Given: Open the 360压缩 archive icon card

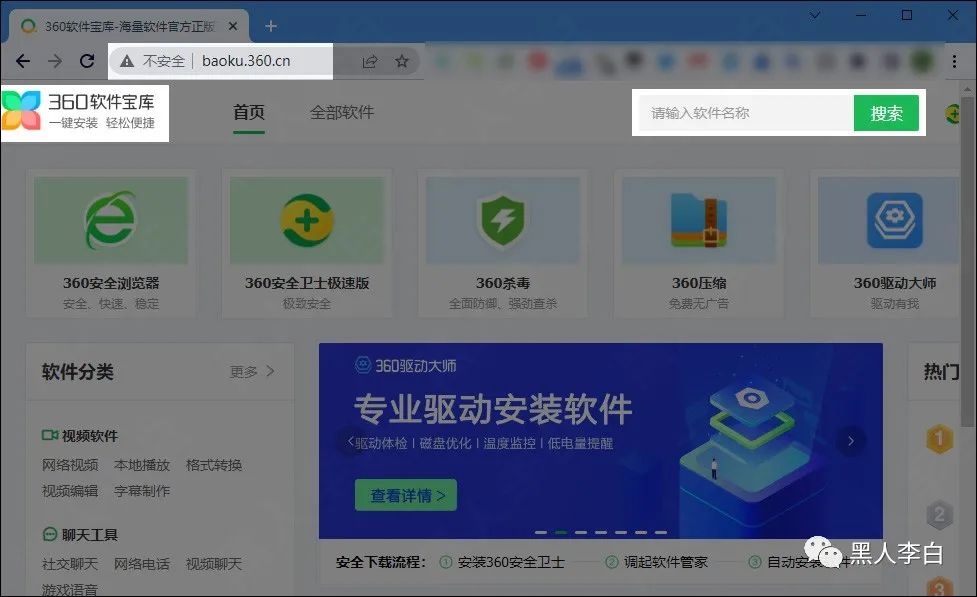Looking at the screenshot, I should [698, 219].
